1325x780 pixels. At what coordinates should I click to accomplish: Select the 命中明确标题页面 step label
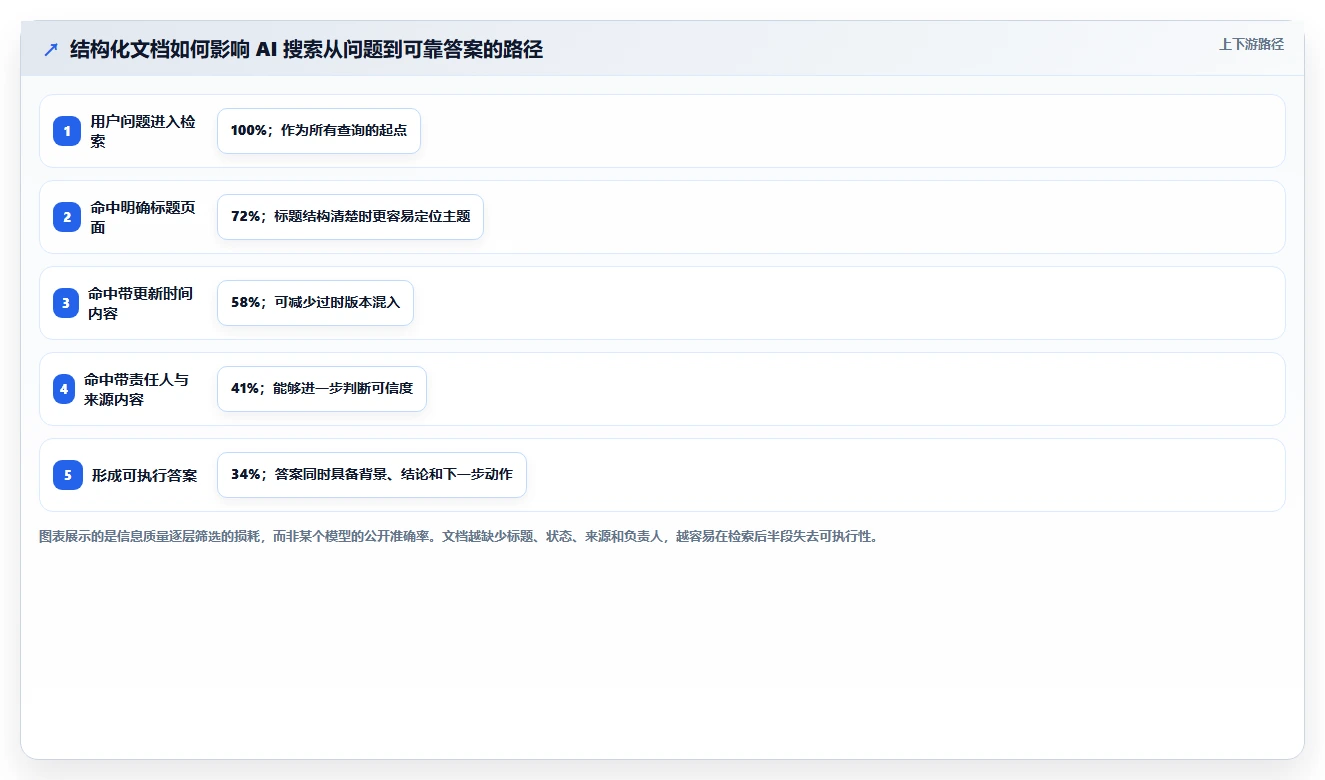point(143,217)
